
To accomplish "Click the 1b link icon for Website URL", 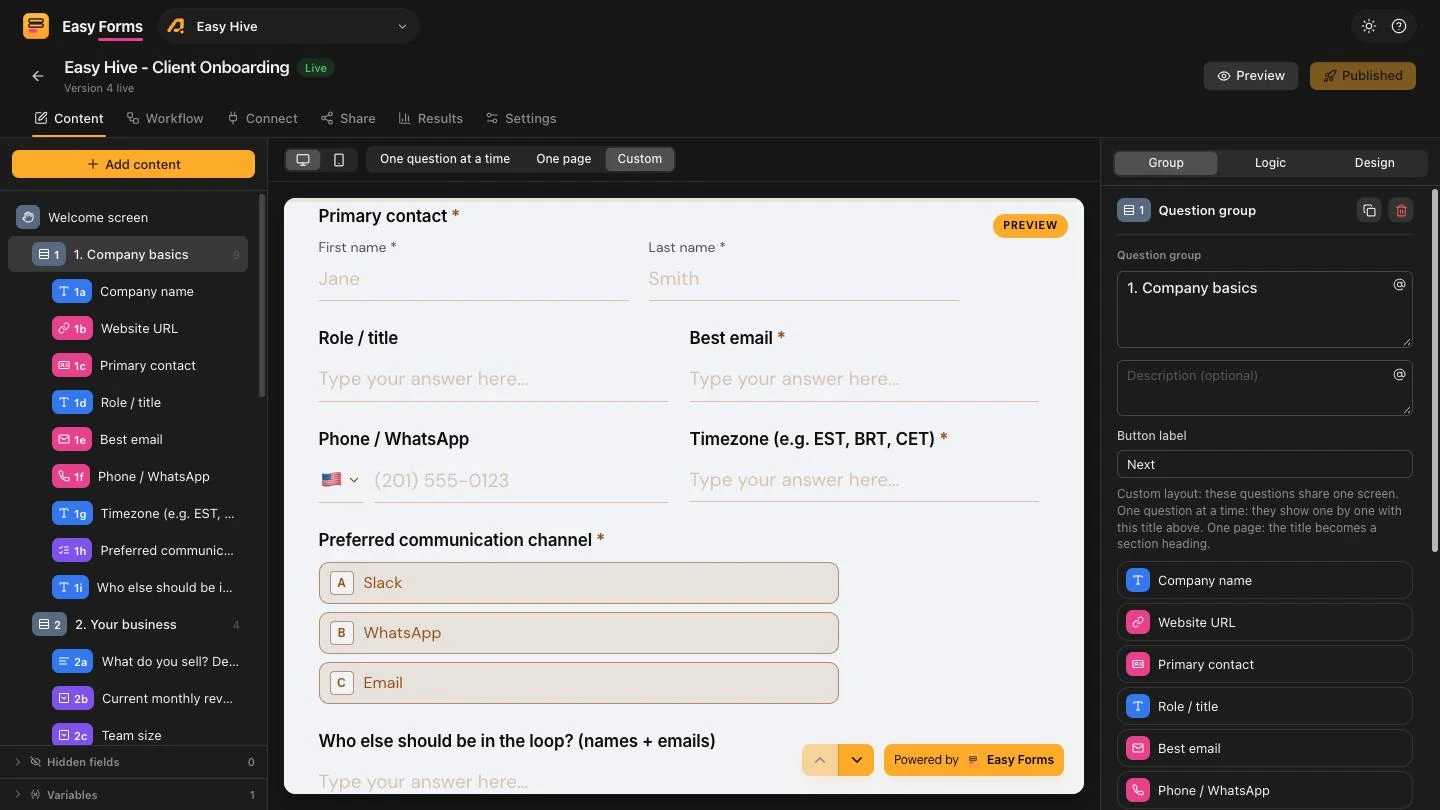I will click(x=71, y=328).
